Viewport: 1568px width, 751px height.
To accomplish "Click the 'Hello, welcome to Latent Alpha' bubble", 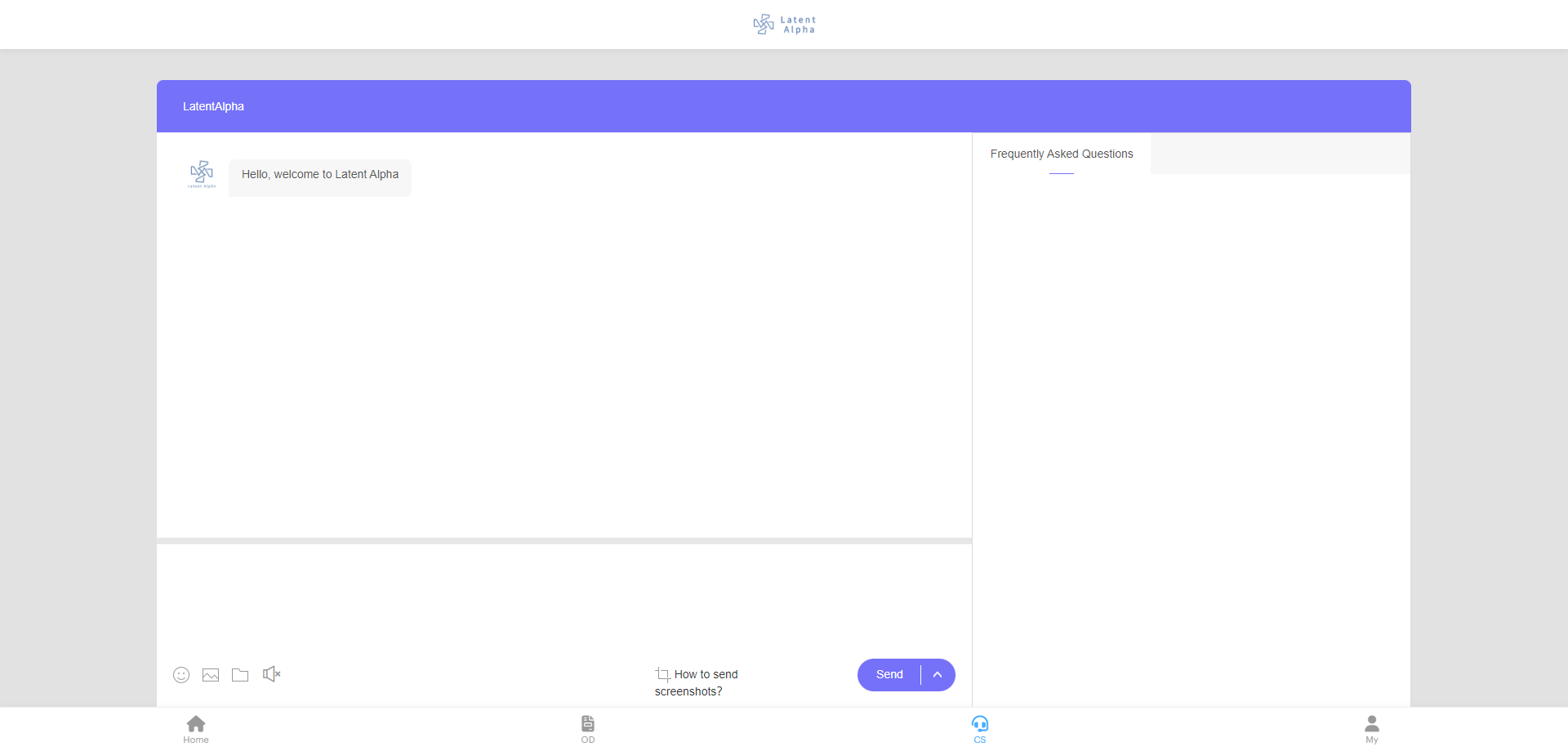I will (320, 175).
